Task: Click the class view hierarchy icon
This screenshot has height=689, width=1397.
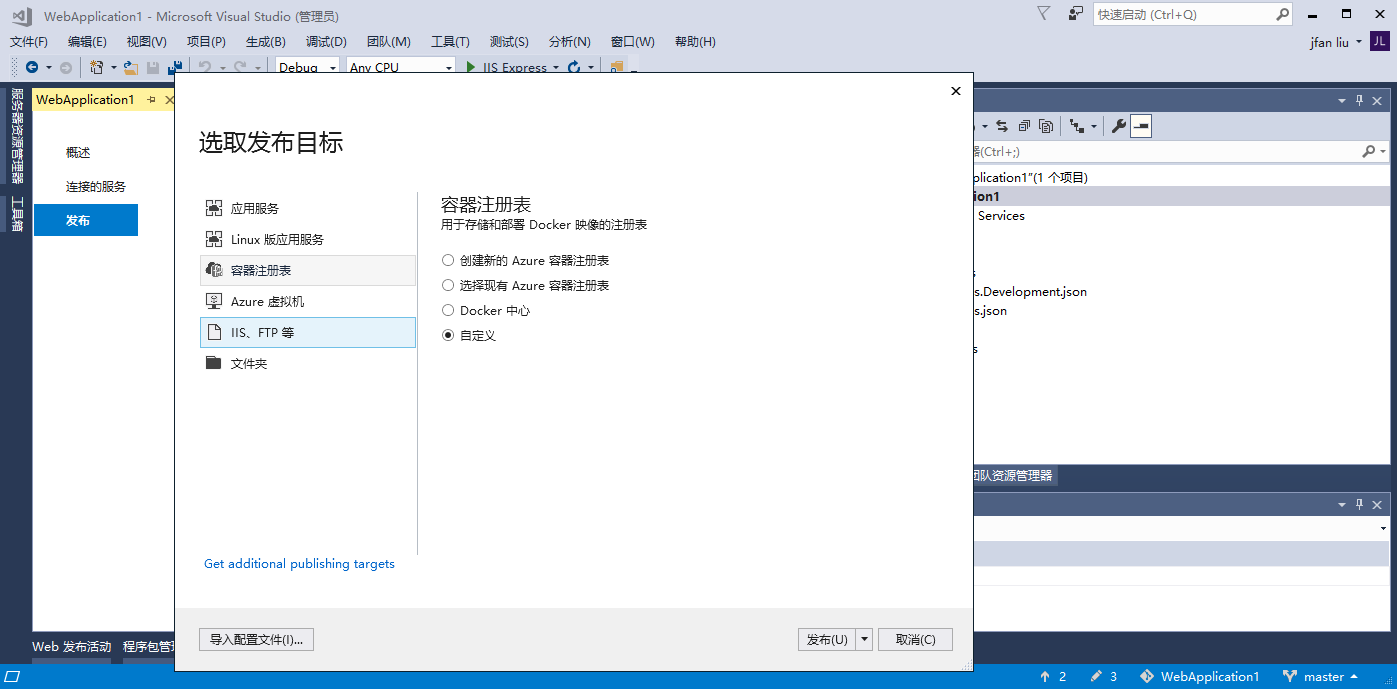Action: [x=1077, y=126]
